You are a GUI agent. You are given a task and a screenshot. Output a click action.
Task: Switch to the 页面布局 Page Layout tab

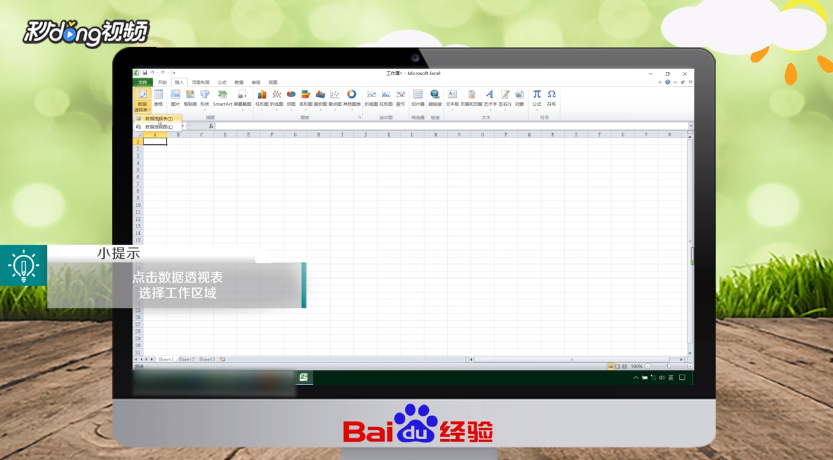pos(201,82)
